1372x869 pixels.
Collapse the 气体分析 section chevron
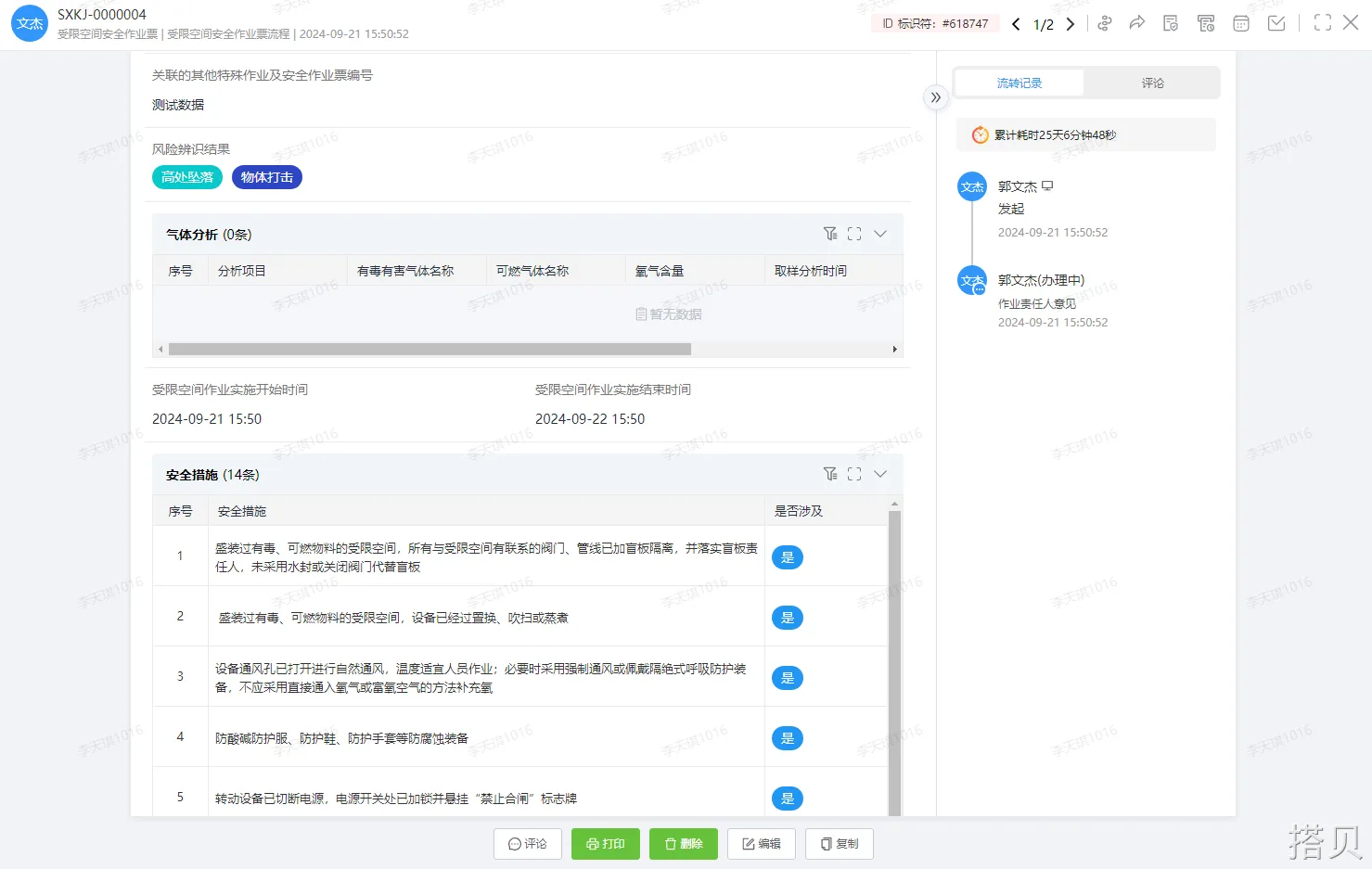(880, 234)
